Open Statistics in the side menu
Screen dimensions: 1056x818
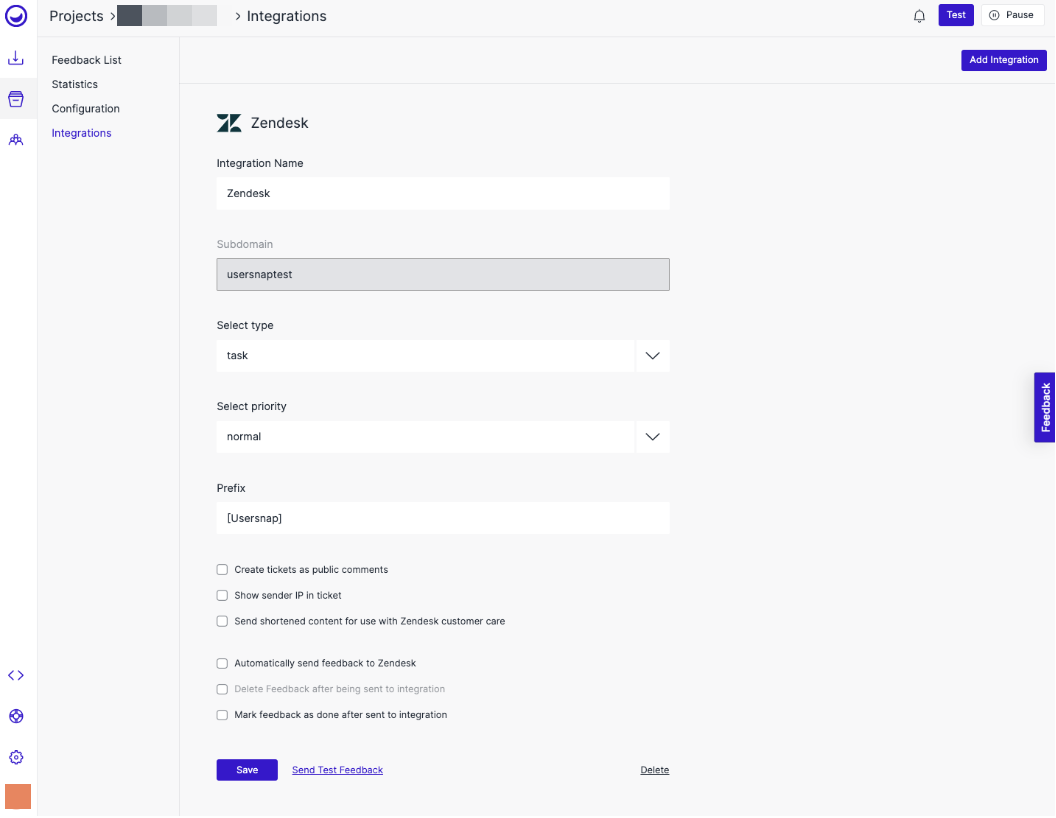click(75, 84)
